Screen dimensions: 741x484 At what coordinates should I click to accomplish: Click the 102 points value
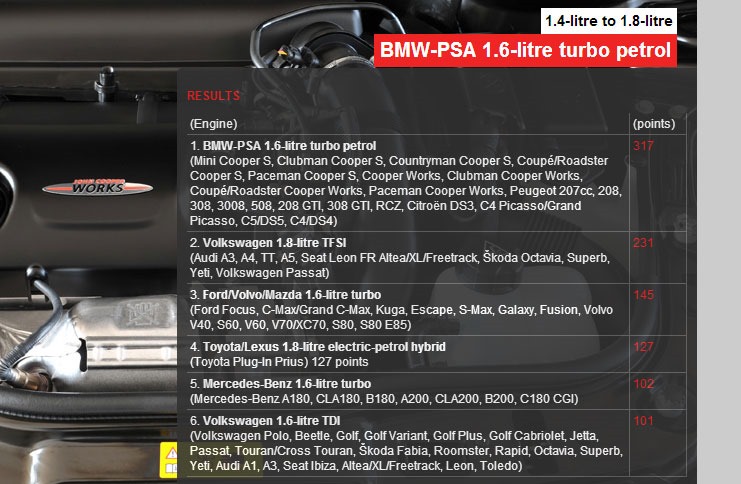[644, 384]
